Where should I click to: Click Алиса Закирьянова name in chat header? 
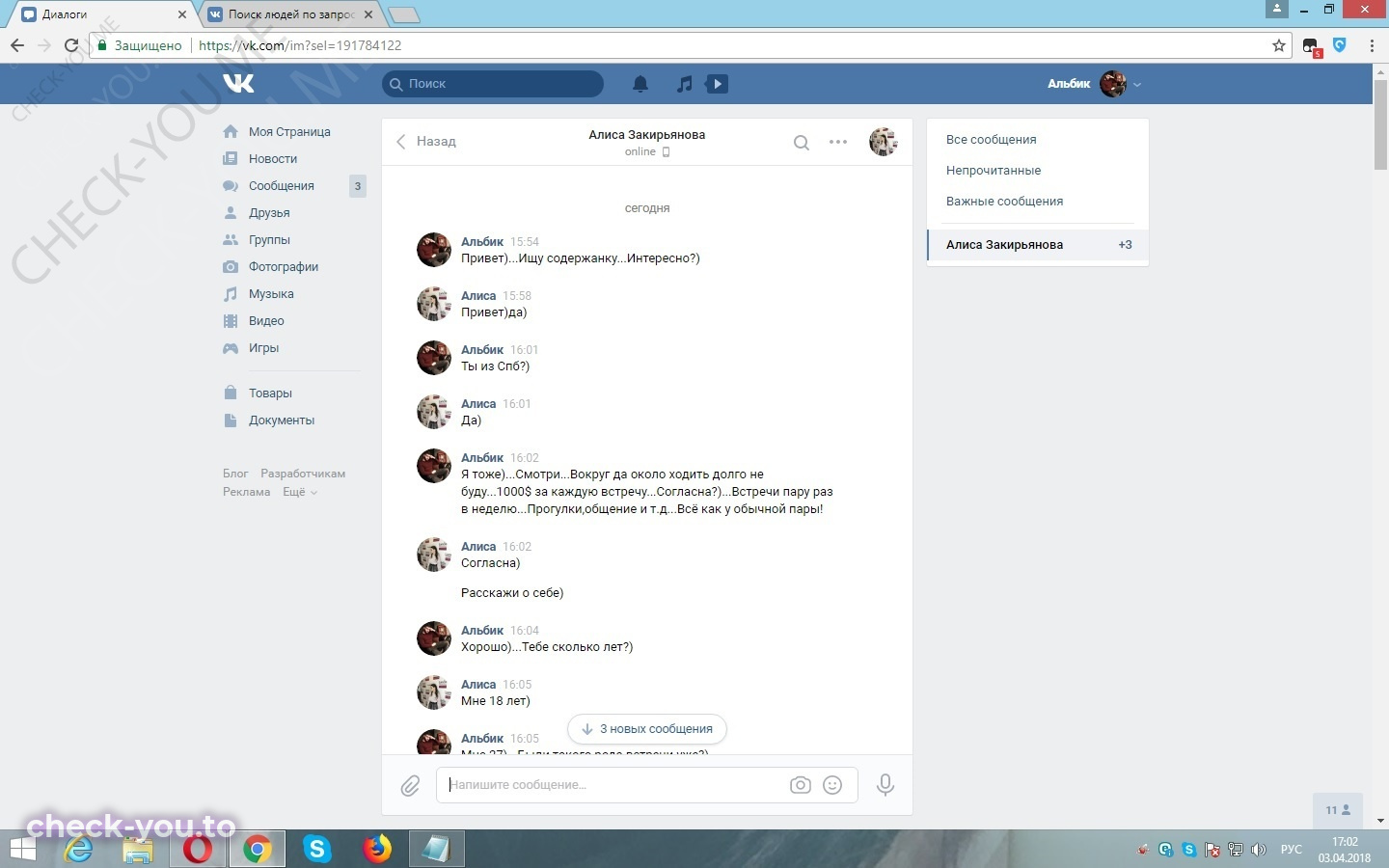(647, 135)
